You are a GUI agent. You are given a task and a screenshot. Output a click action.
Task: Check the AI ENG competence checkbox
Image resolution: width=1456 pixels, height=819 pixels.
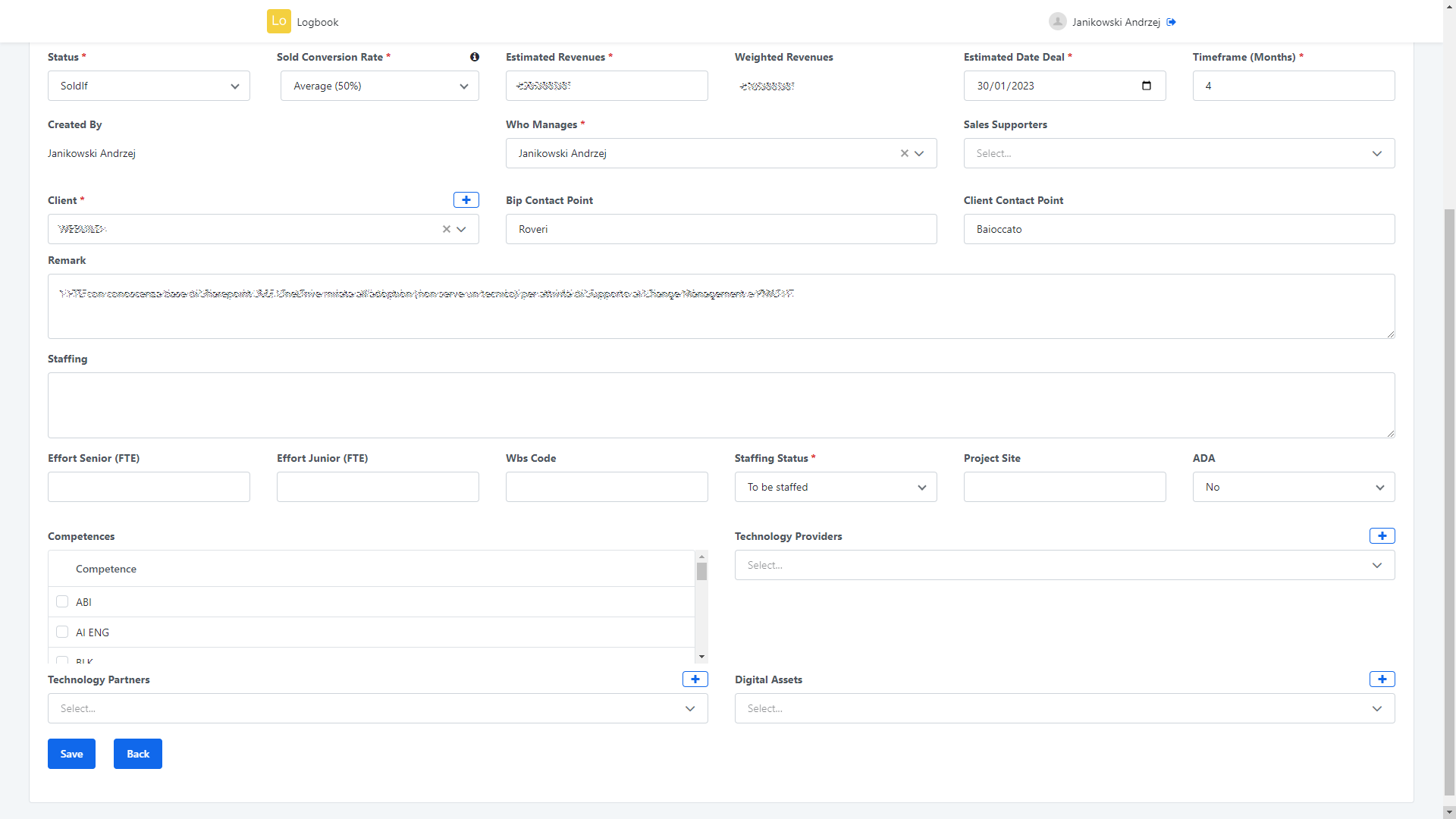point(62,632)
